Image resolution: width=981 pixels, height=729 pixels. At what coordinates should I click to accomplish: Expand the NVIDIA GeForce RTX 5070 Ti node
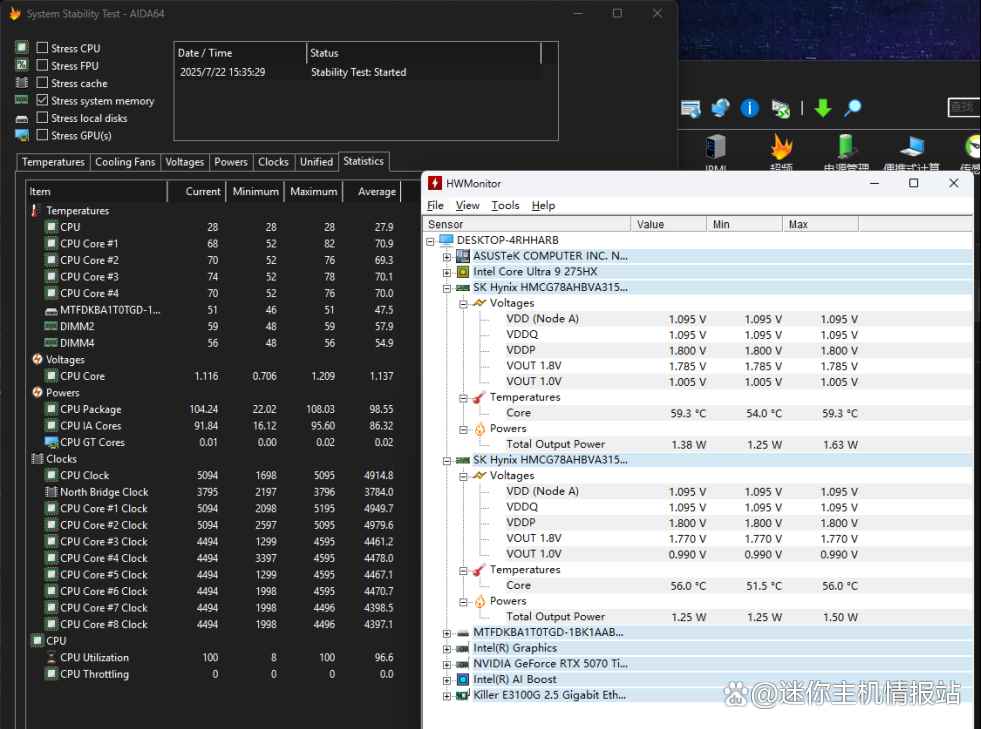click(x=447, y=665)
